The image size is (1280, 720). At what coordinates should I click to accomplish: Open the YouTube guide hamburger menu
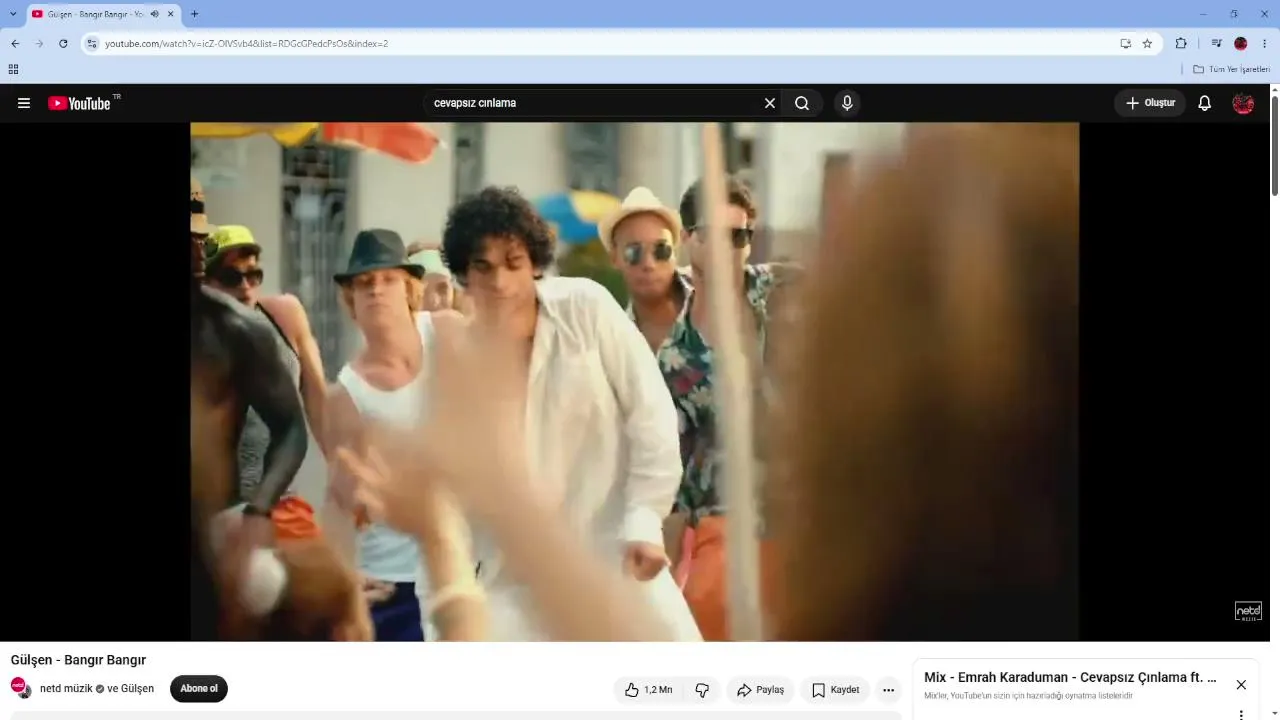tap(24, 103)
